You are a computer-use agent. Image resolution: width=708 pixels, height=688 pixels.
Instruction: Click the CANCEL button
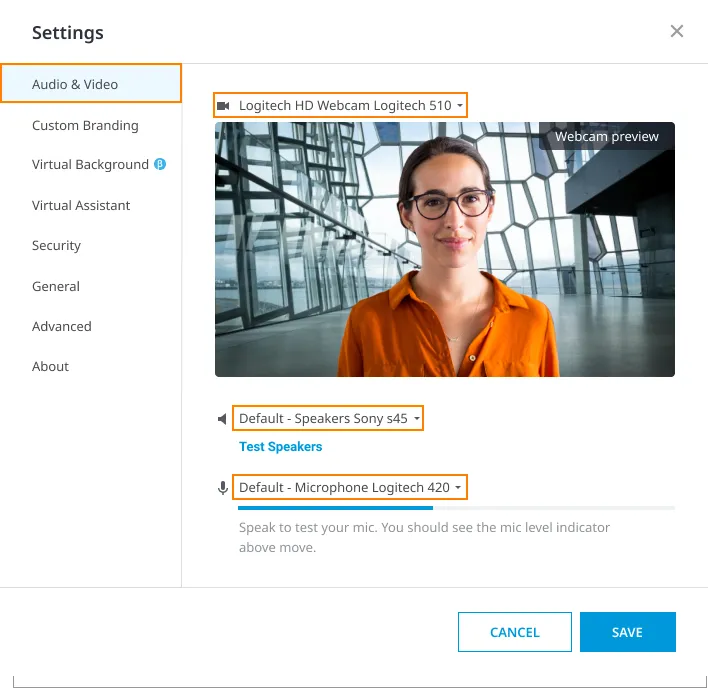pyautogui.click(x=515, y=632)
